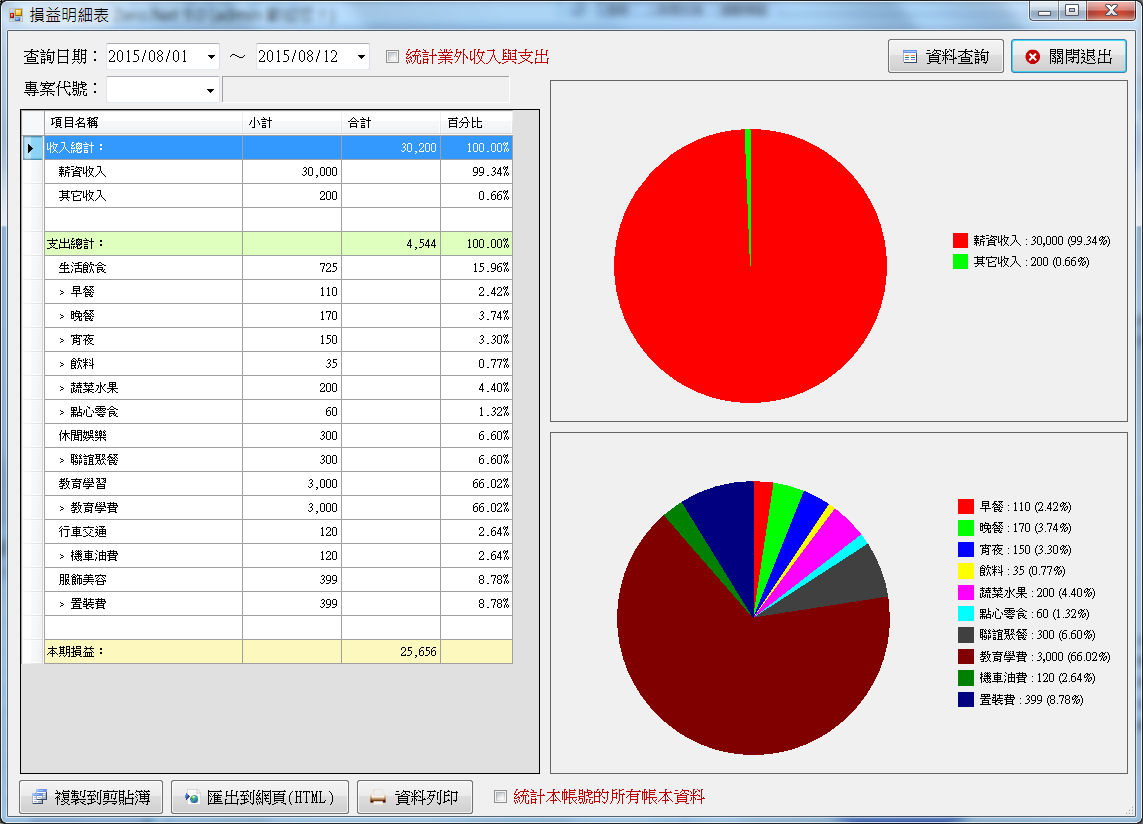This screenshot has height=824, width=1143.
Task: Click the 資料查詢 grid icon
Action: 909,55
